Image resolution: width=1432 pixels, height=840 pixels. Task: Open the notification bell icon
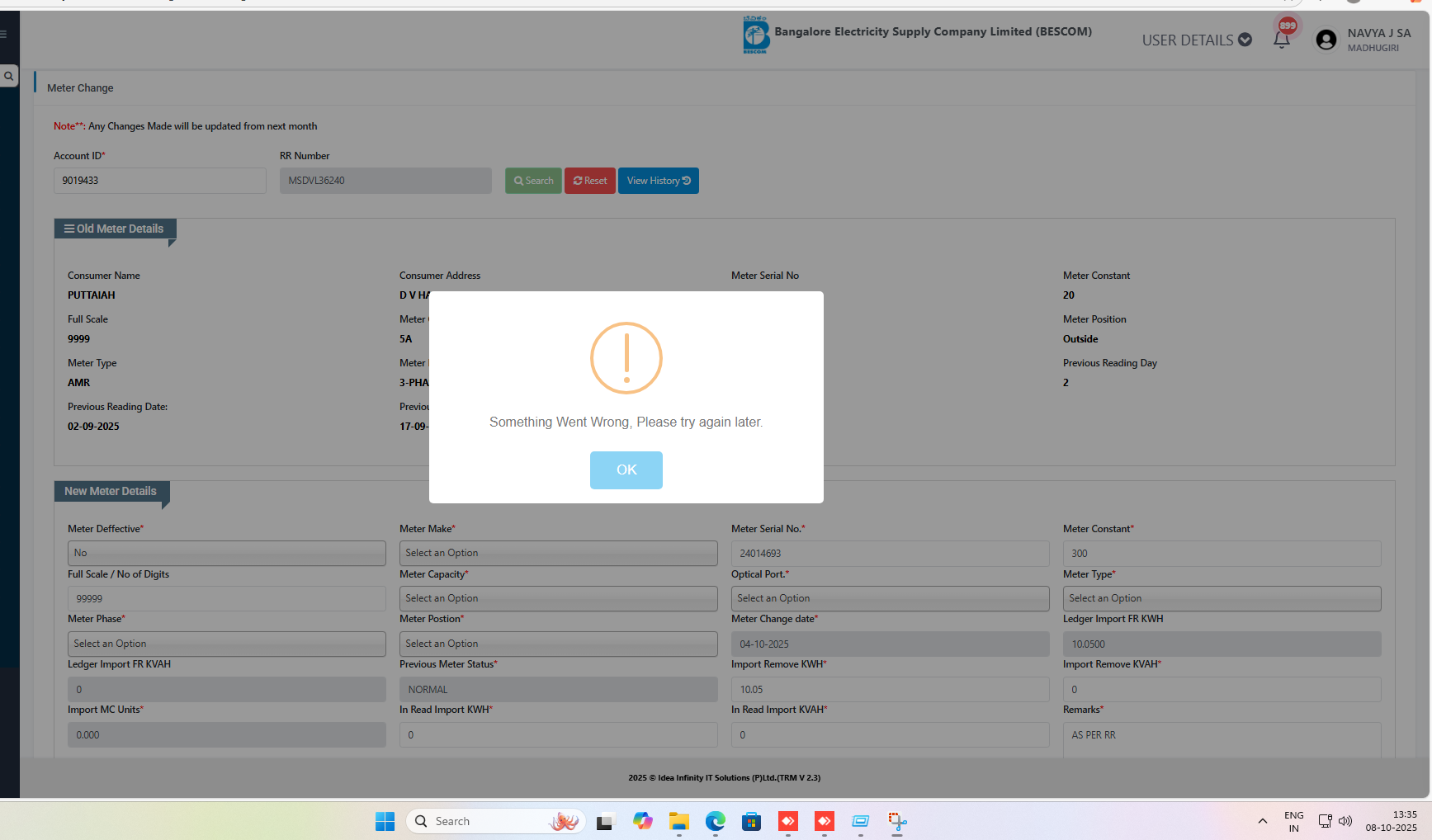point(1281,40)
